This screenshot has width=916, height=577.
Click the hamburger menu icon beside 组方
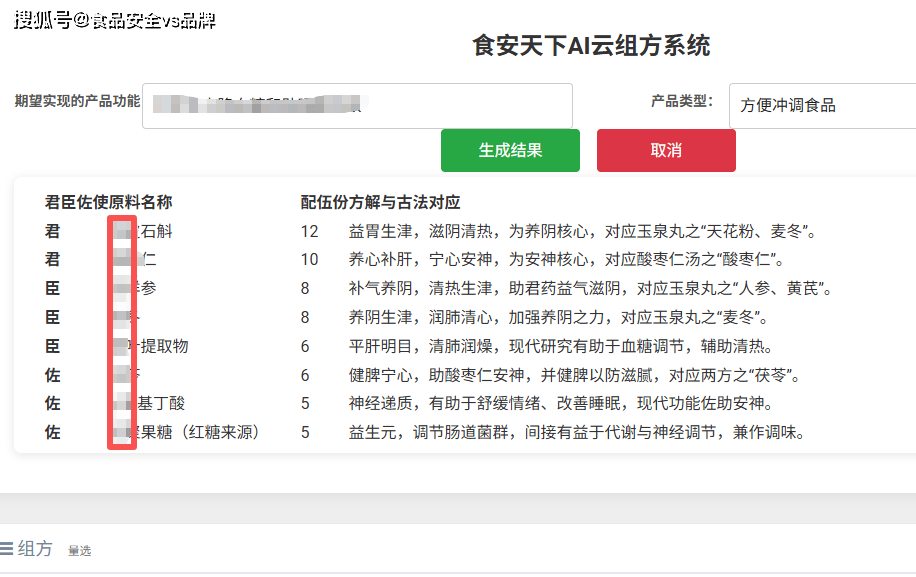pos(7,548)
